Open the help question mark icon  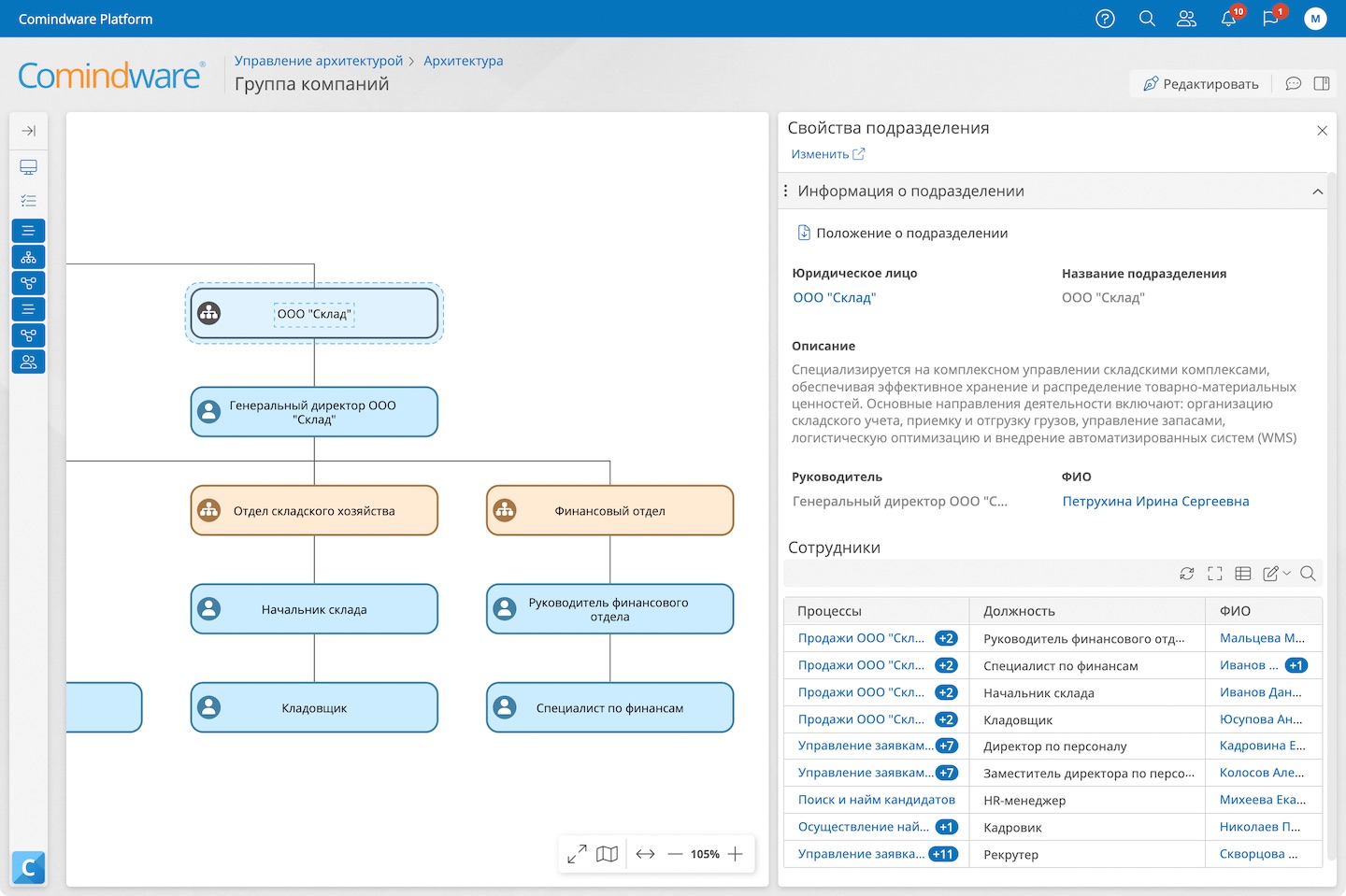point(1105,19)
